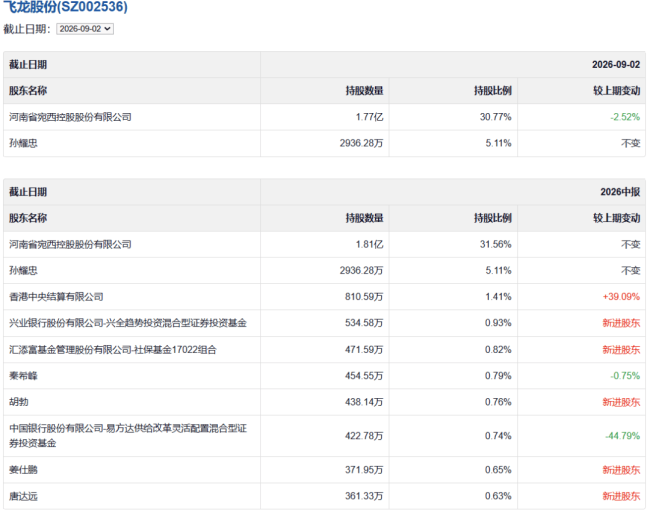Click 新进股东 label in the 唐达远 row
The width and height of the screenshot is (650, 513).
tap(621, 496)
